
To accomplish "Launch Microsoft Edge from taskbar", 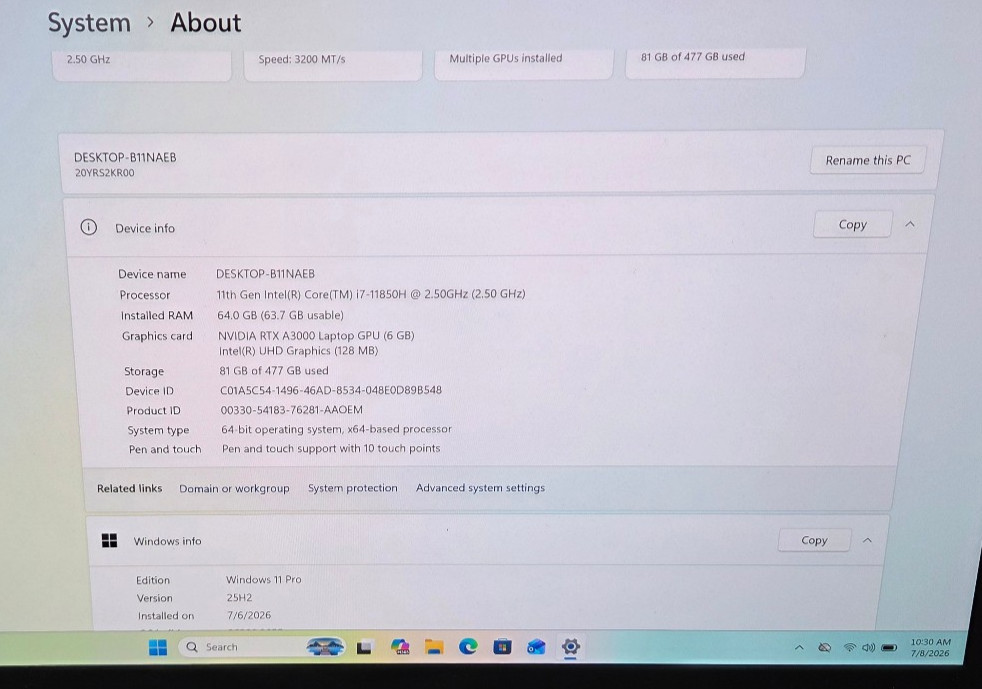I will pos(468,646).
